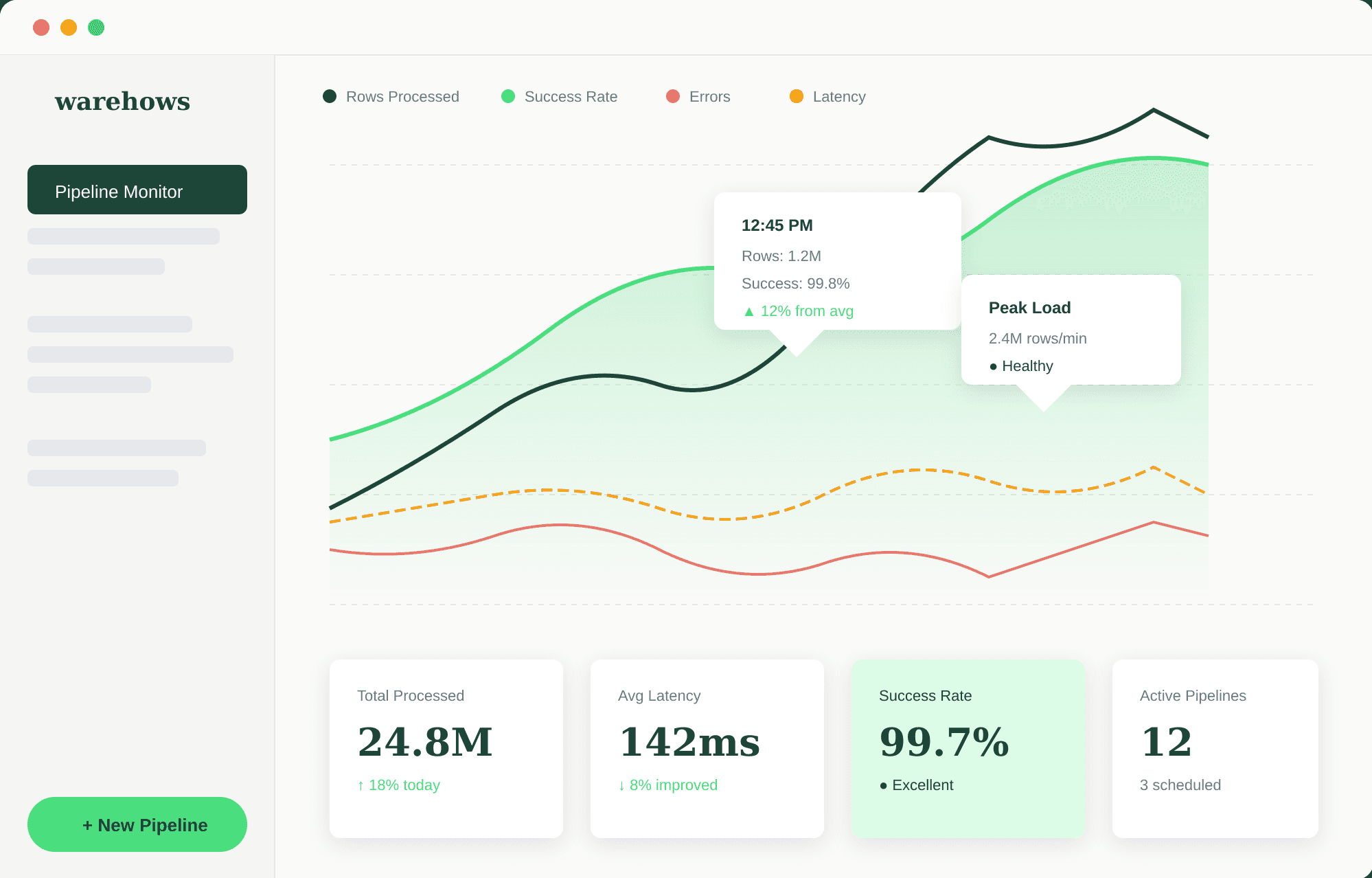Toggle the Success Rate series label
1372x878 pixels.
(571, 97)
